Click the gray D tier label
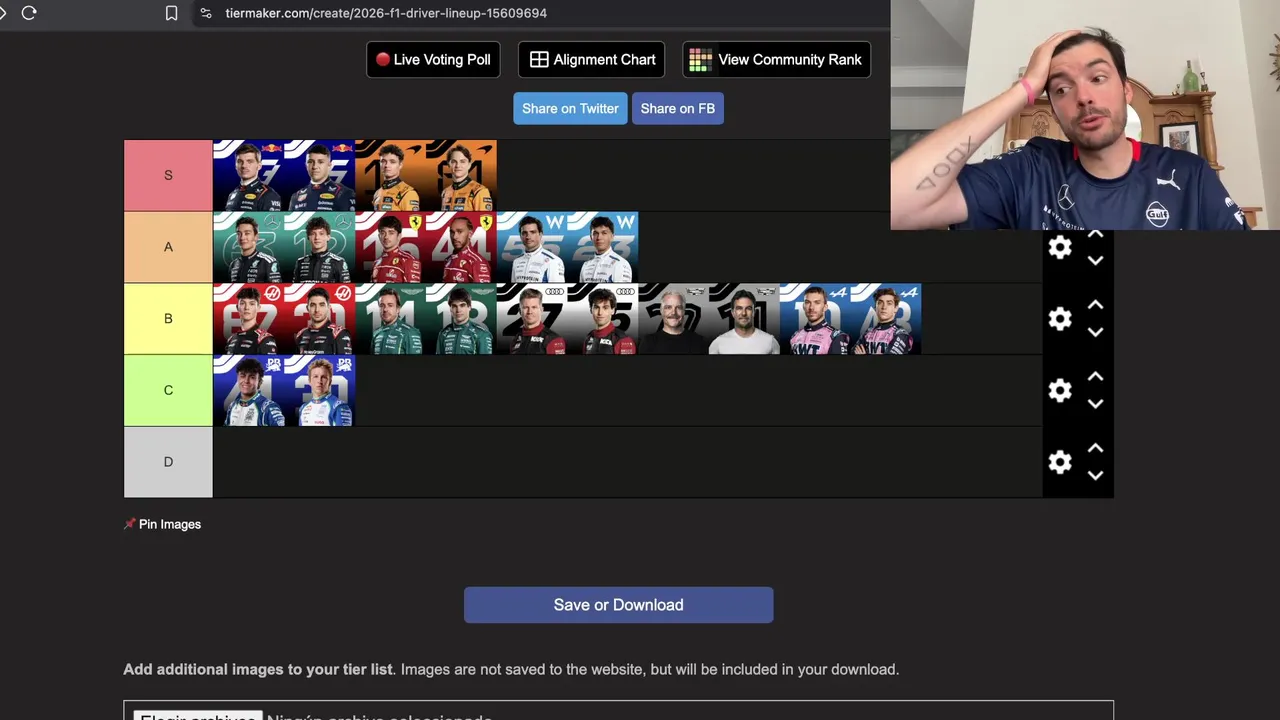 (x=168, y=462)
